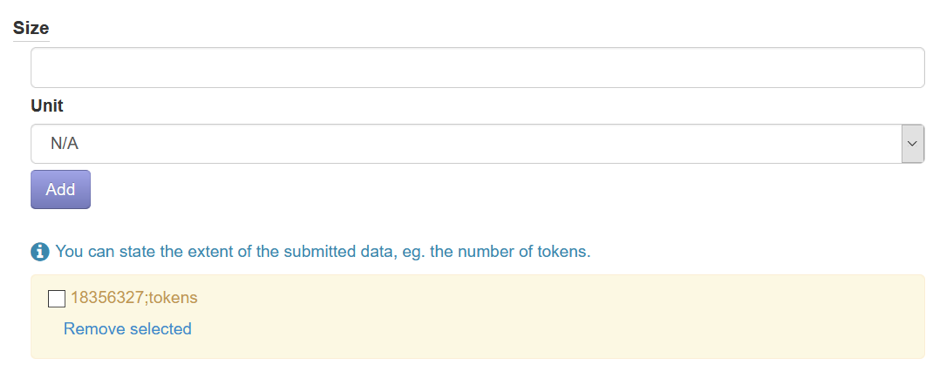The width and height of the screenshot is (940, 372).
Task: Place the cursor in the empty Size box
Action: pyautogui.click(x=477, y=68)
